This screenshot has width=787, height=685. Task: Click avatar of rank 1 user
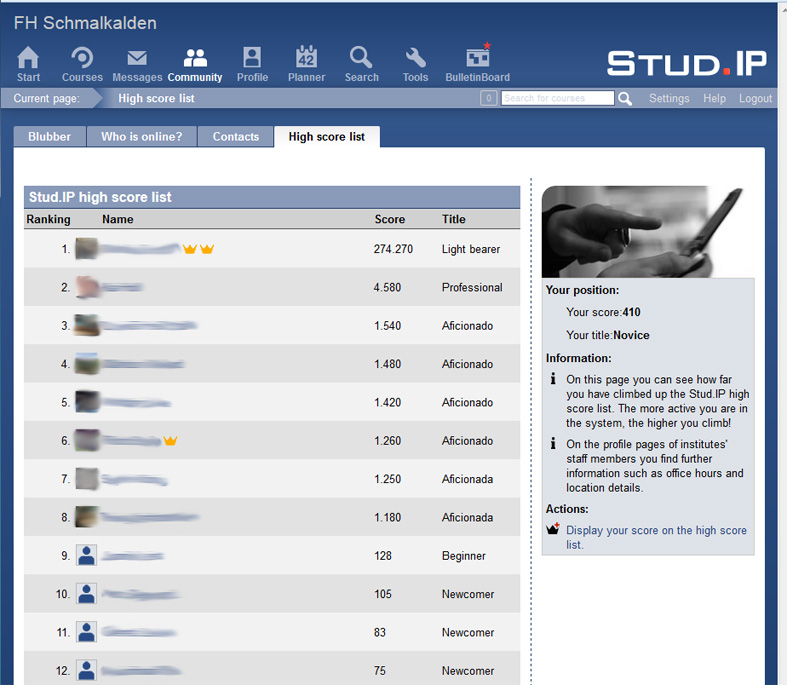tap(86, 249)
